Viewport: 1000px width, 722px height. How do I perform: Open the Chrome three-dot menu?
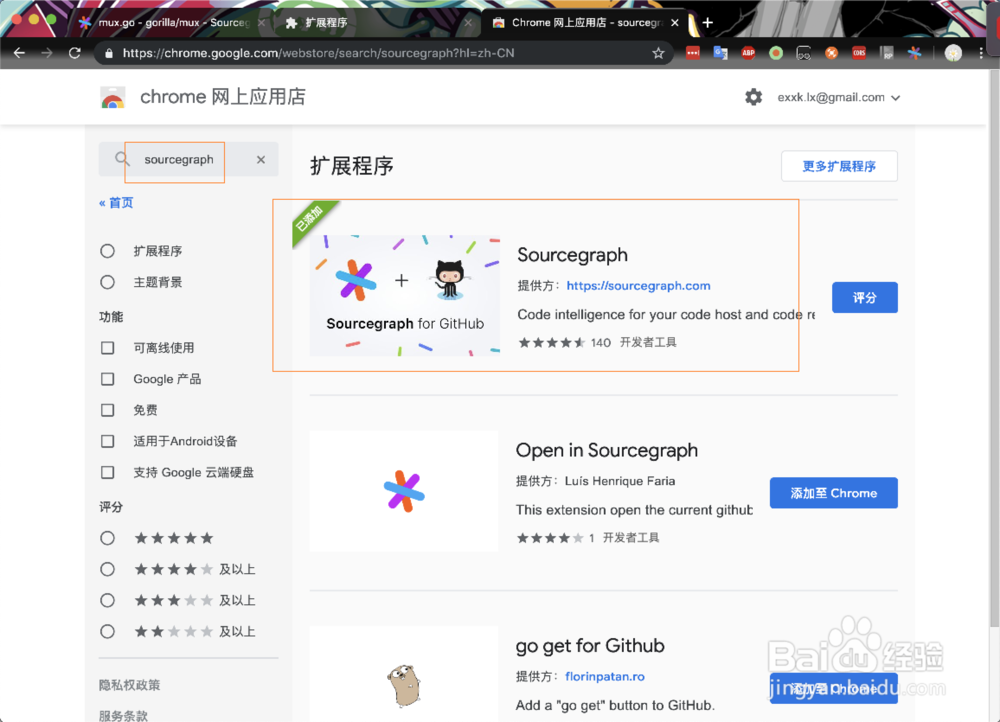pyautogui.click(x=981, y=53)
